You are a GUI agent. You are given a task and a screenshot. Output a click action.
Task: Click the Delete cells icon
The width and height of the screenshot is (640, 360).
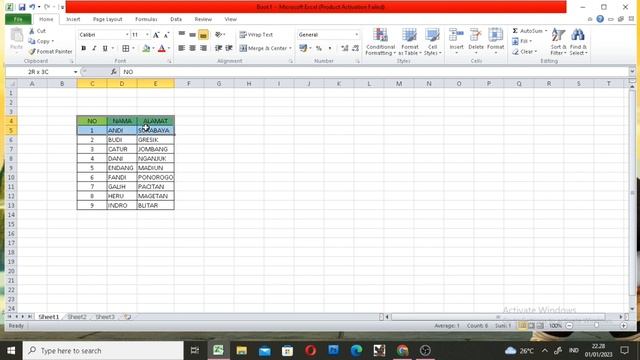click(x=476, y=35)
